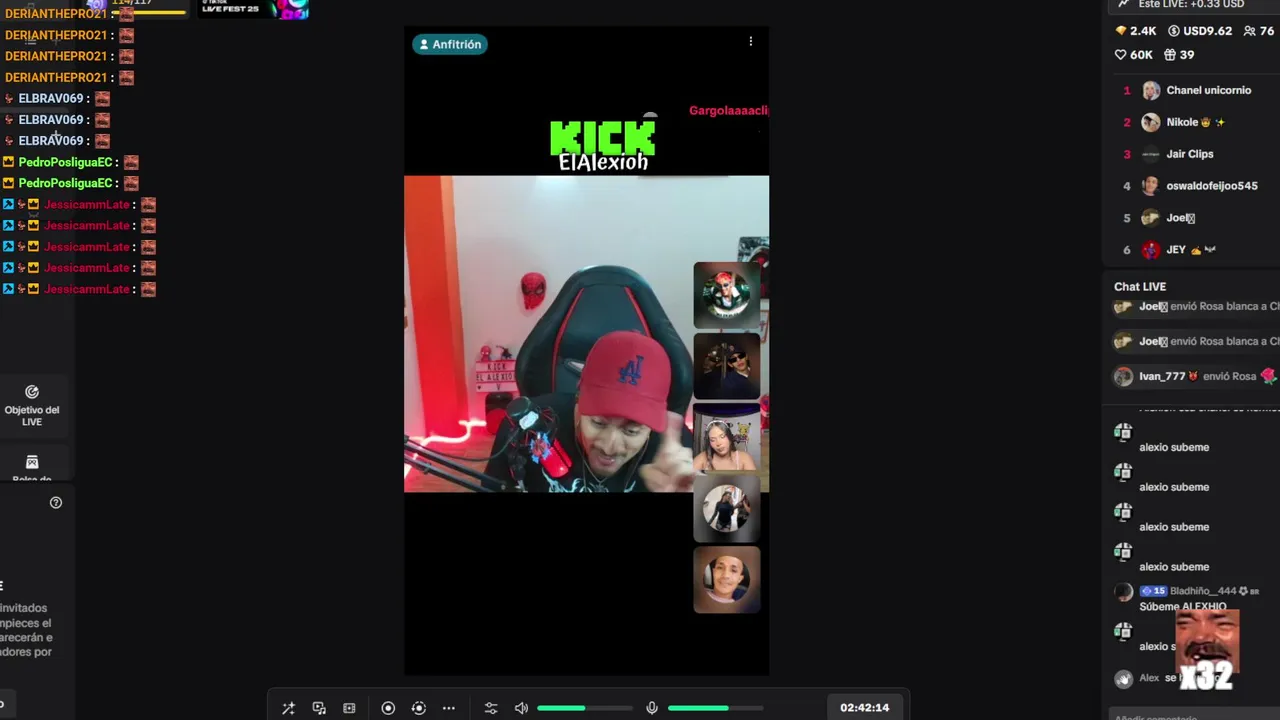Select first guest avatar in preview
The width and height of the screenshot is (1280, 720).
tap(726, 295)
